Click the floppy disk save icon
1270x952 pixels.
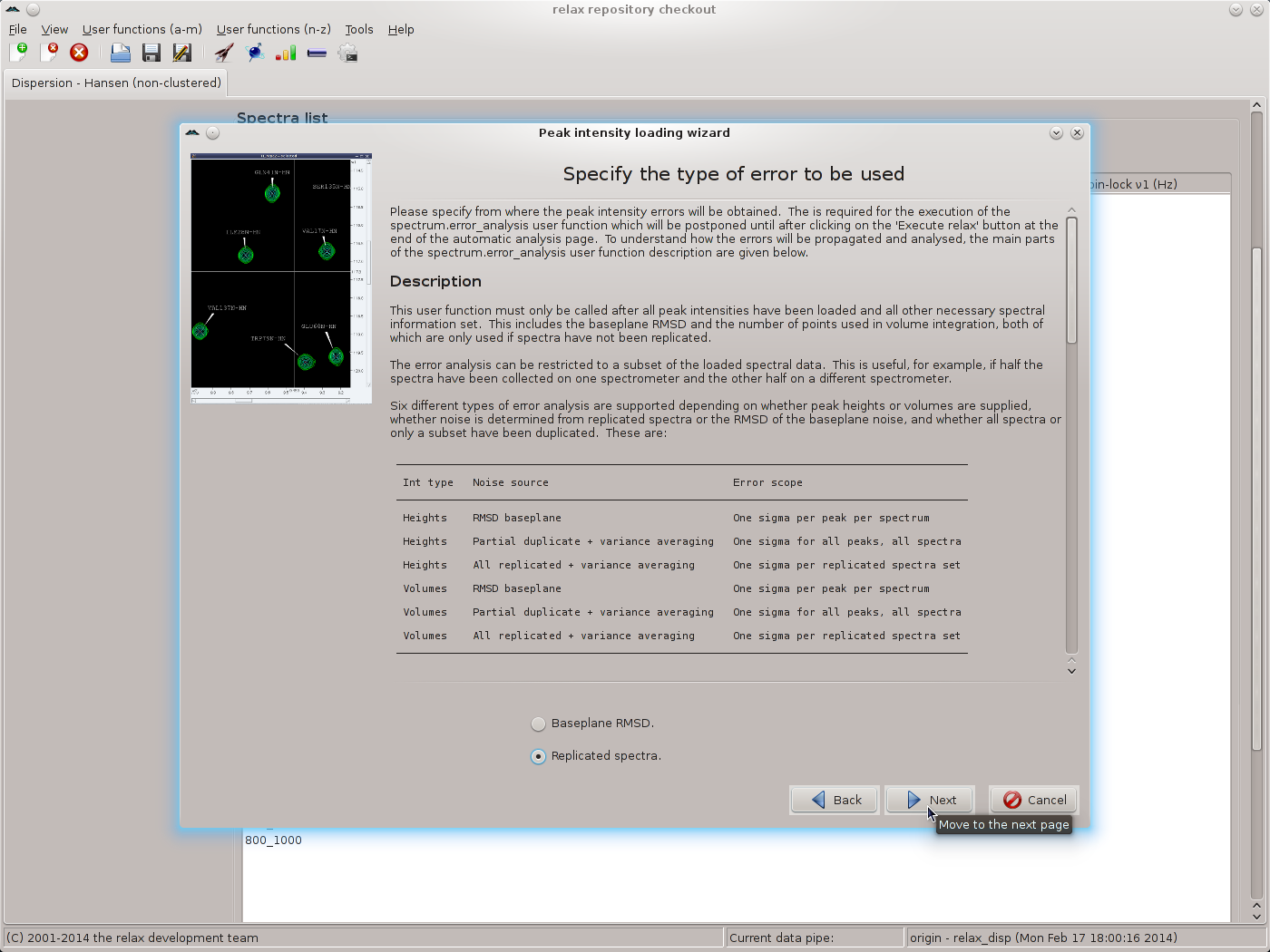coord(151,53)
